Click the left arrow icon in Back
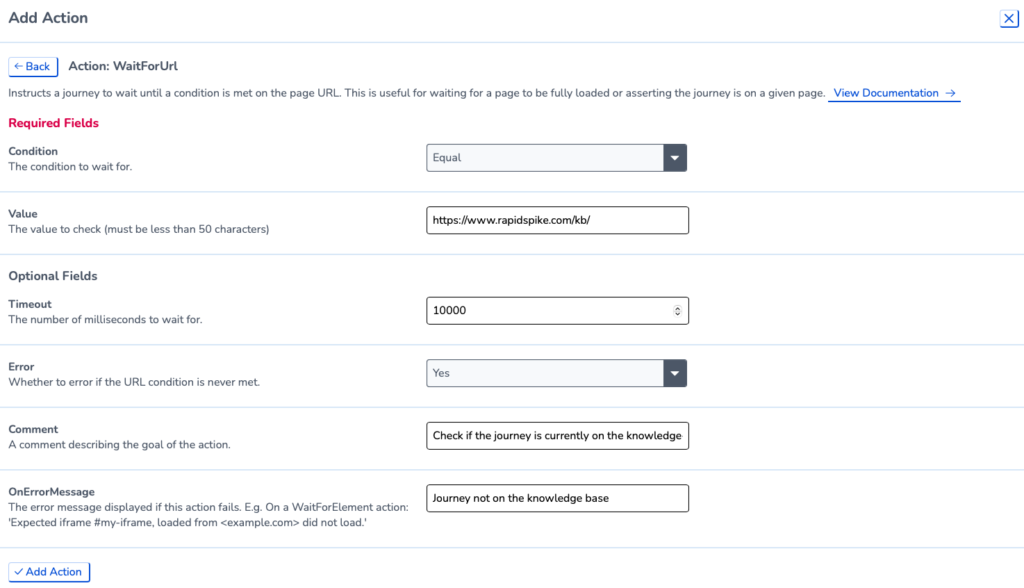 pos(18,66)
